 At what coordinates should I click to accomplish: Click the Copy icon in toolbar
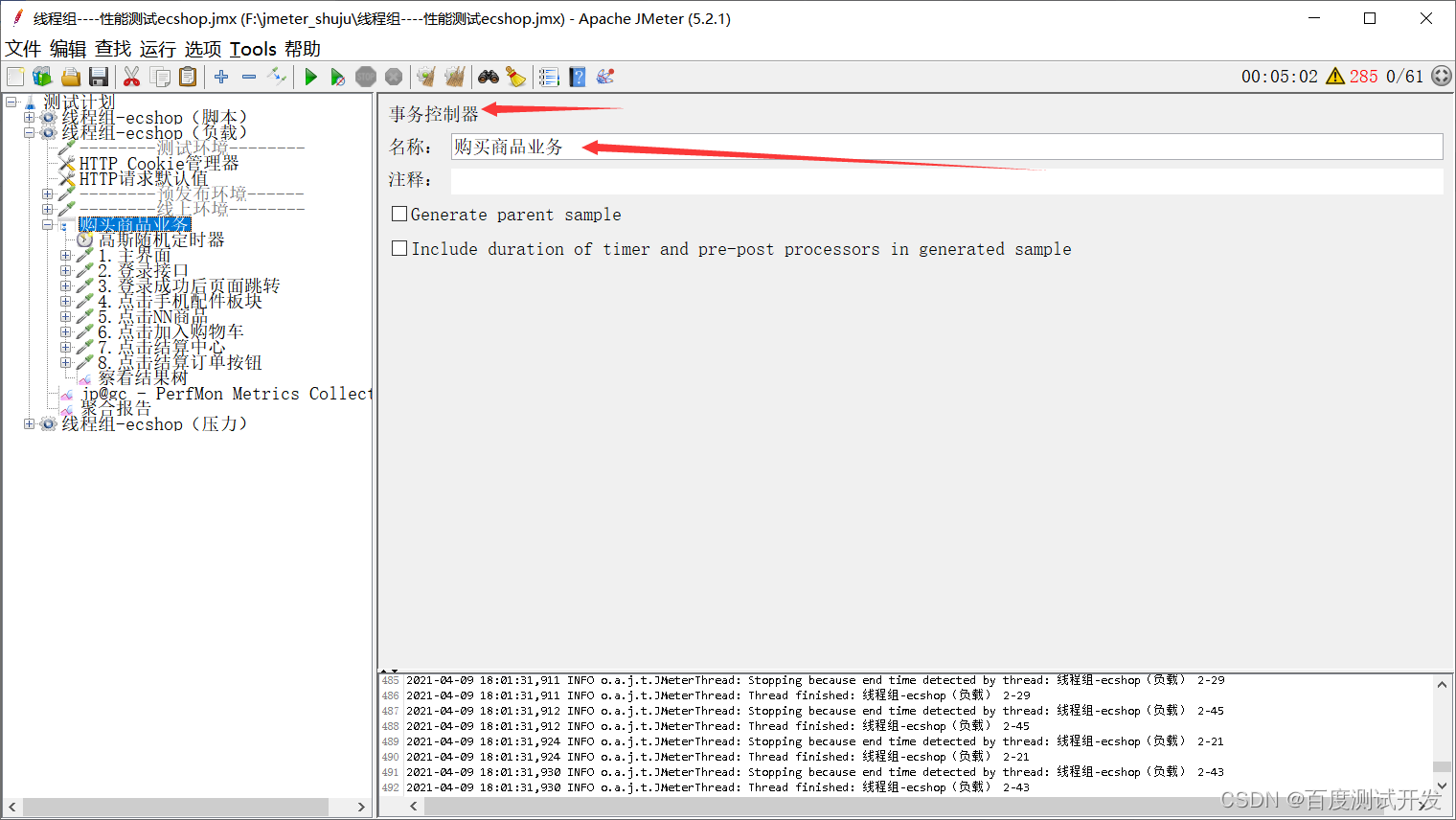pyautogui.click(x=160, y=77)
